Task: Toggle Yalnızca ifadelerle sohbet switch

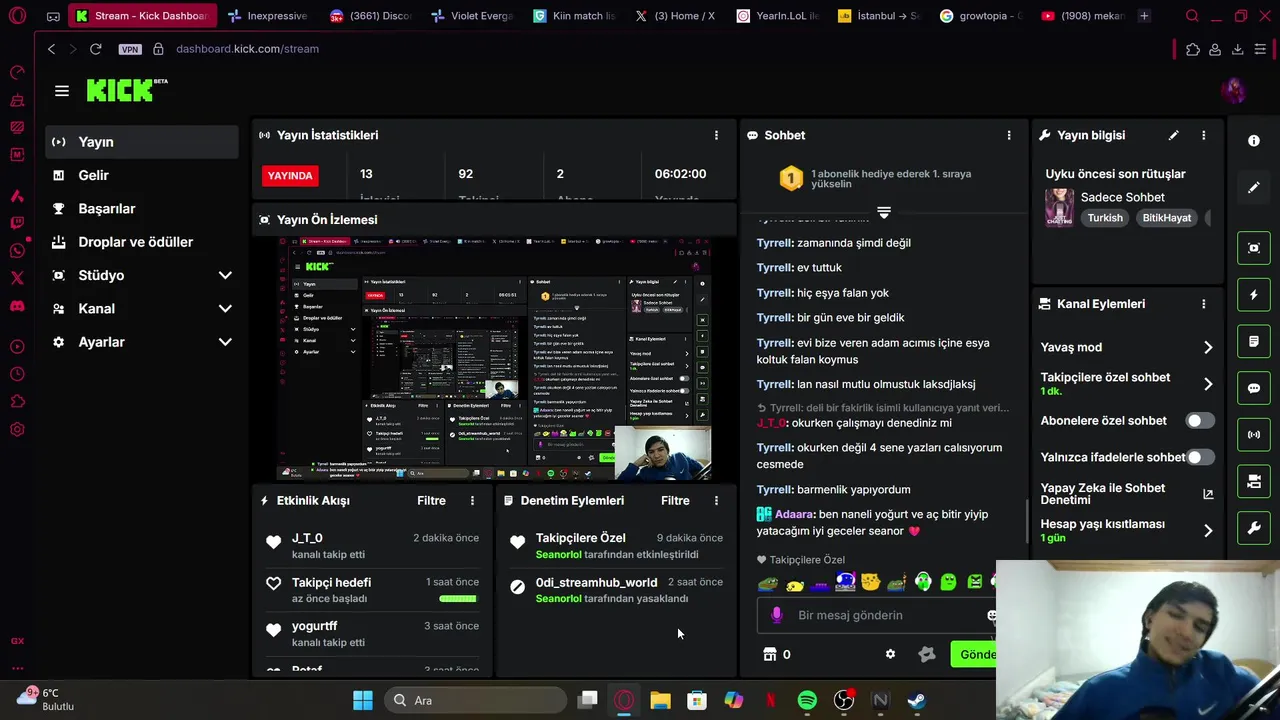Action: point(1200,457)
